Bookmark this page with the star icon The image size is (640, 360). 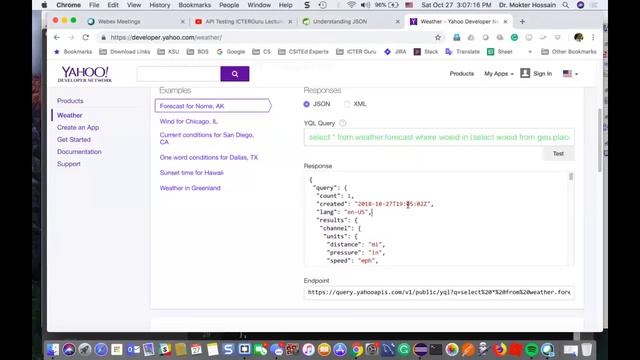pyautogui.click(x=438, y=38)
